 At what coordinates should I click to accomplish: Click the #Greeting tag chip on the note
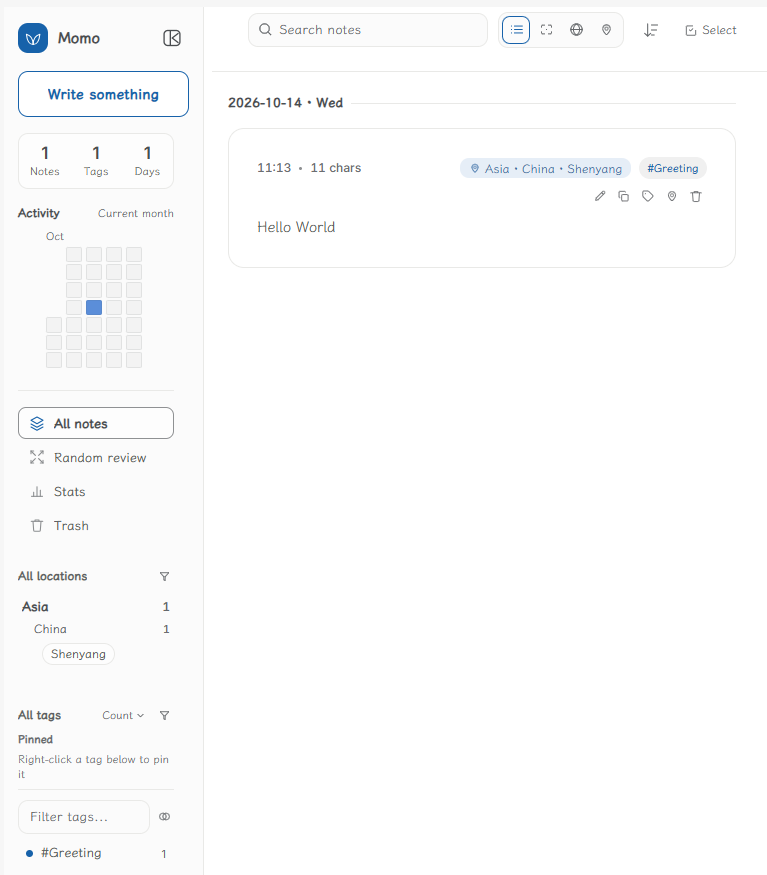(x=673, y=168)
